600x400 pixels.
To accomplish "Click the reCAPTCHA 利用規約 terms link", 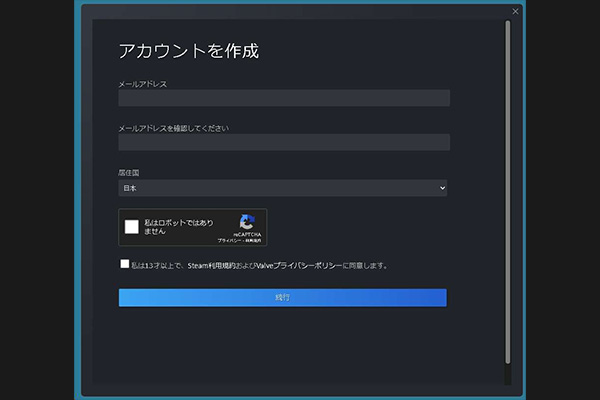I will [x=253, y=241].
